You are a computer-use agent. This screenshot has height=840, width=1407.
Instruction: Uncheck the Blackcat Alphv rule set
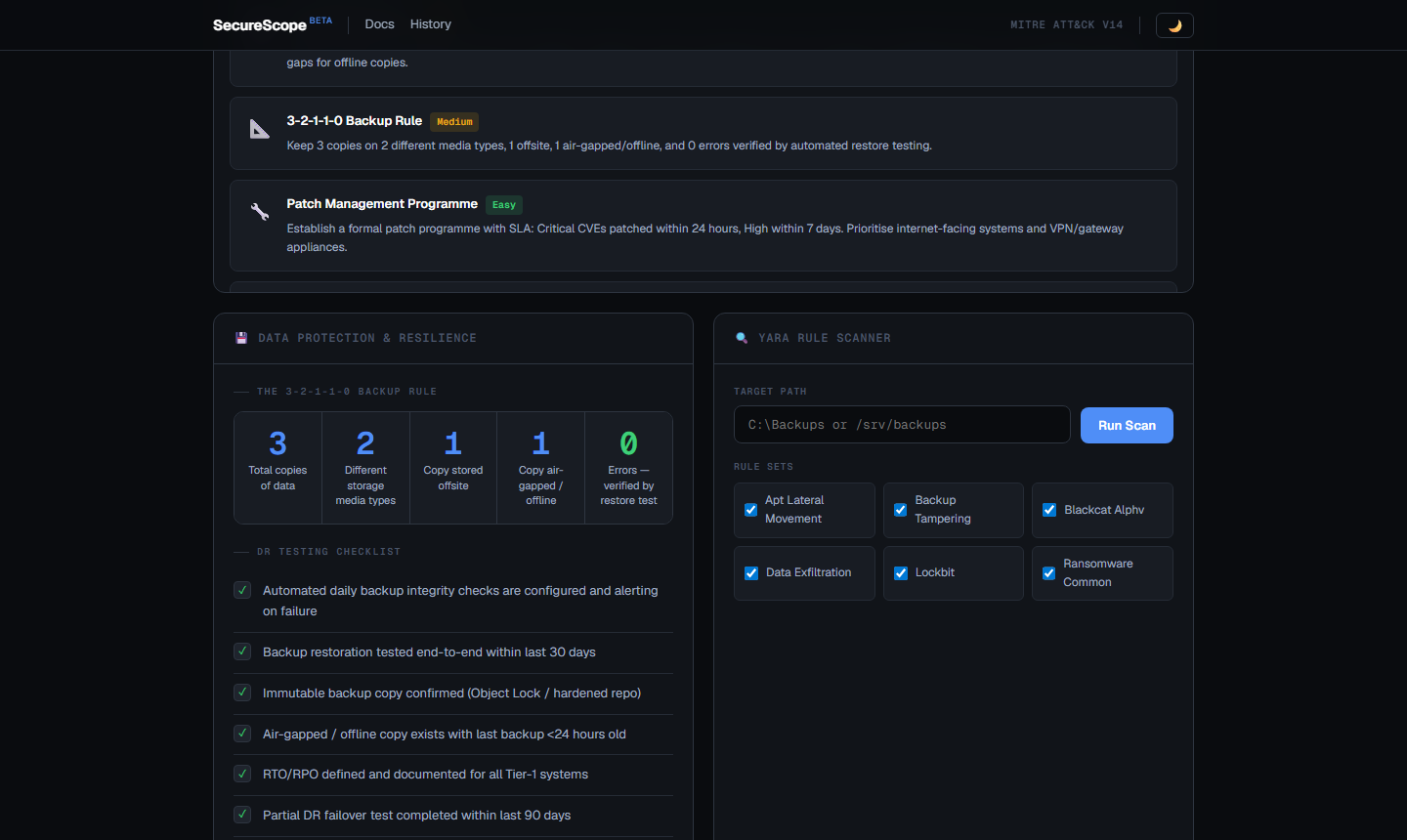[x=1049, y=510]
